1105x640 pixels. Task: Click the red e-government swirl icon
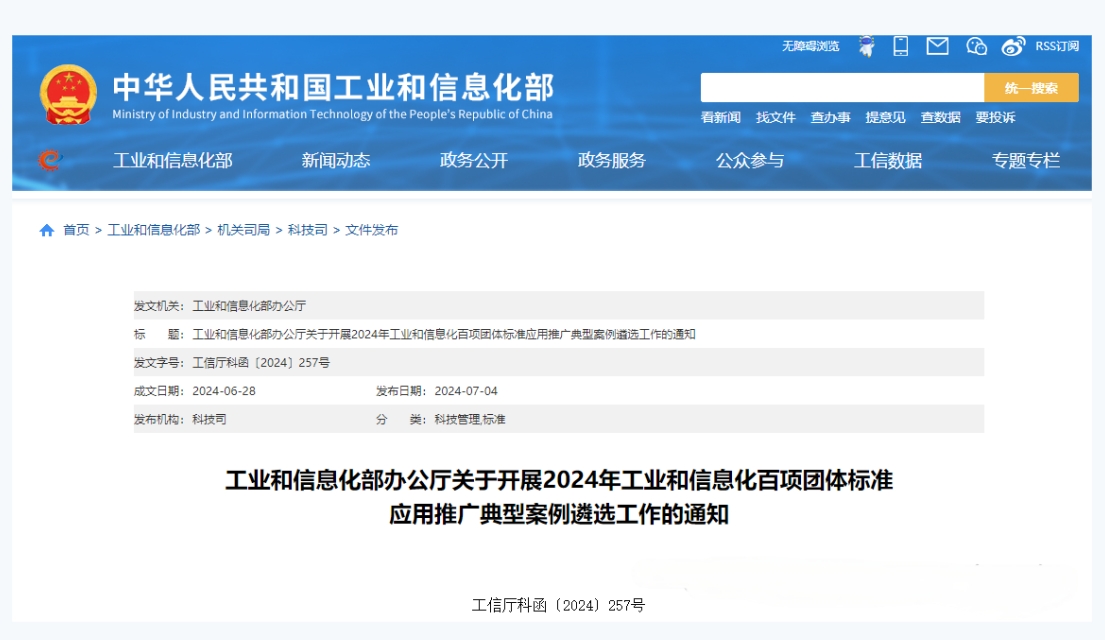tap(49, 160)
